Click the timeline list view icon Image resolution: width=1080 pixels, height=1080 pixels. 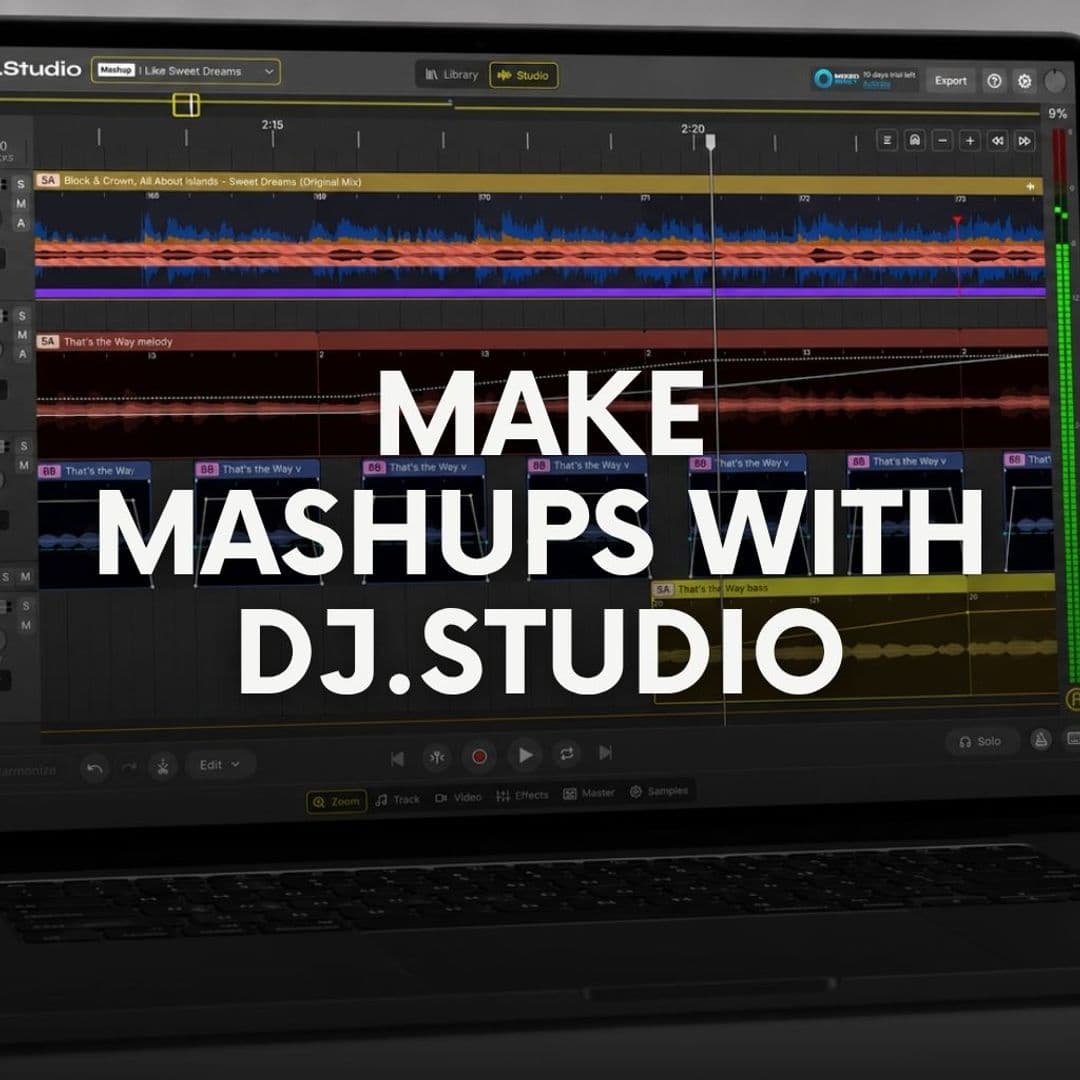[887, 141]
